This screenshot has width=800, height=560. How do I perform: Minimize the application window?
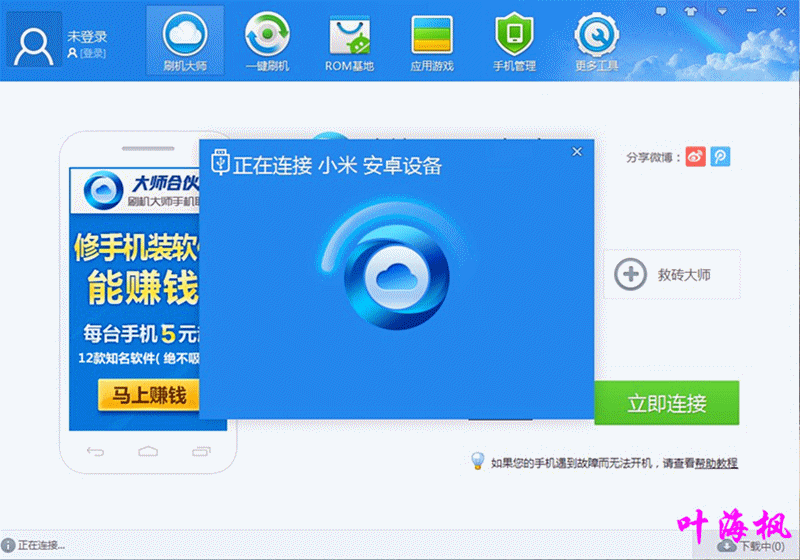point(752,11)
